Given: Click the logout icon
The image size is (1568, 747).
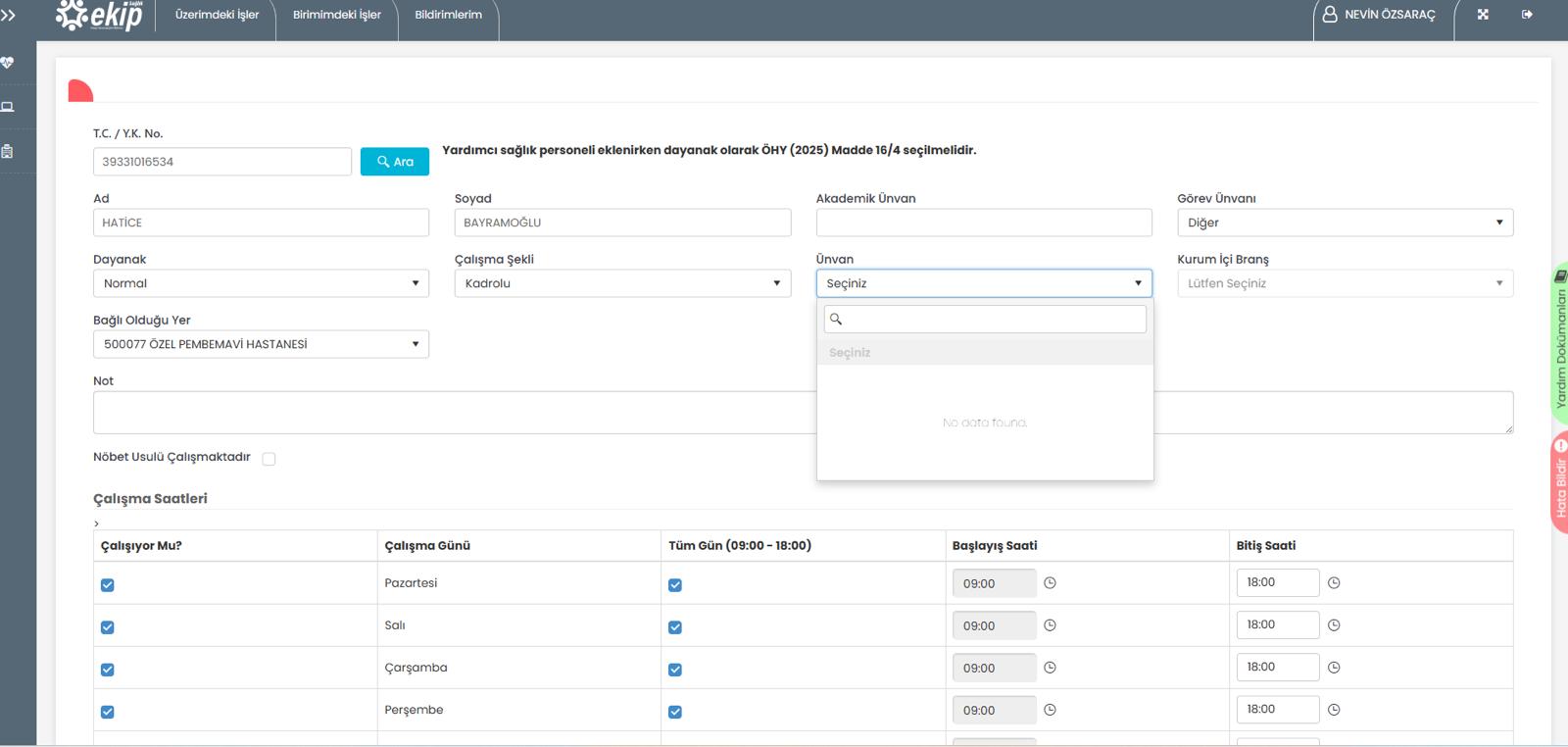Looking at the screenshot, I should tap(1527, 15).
